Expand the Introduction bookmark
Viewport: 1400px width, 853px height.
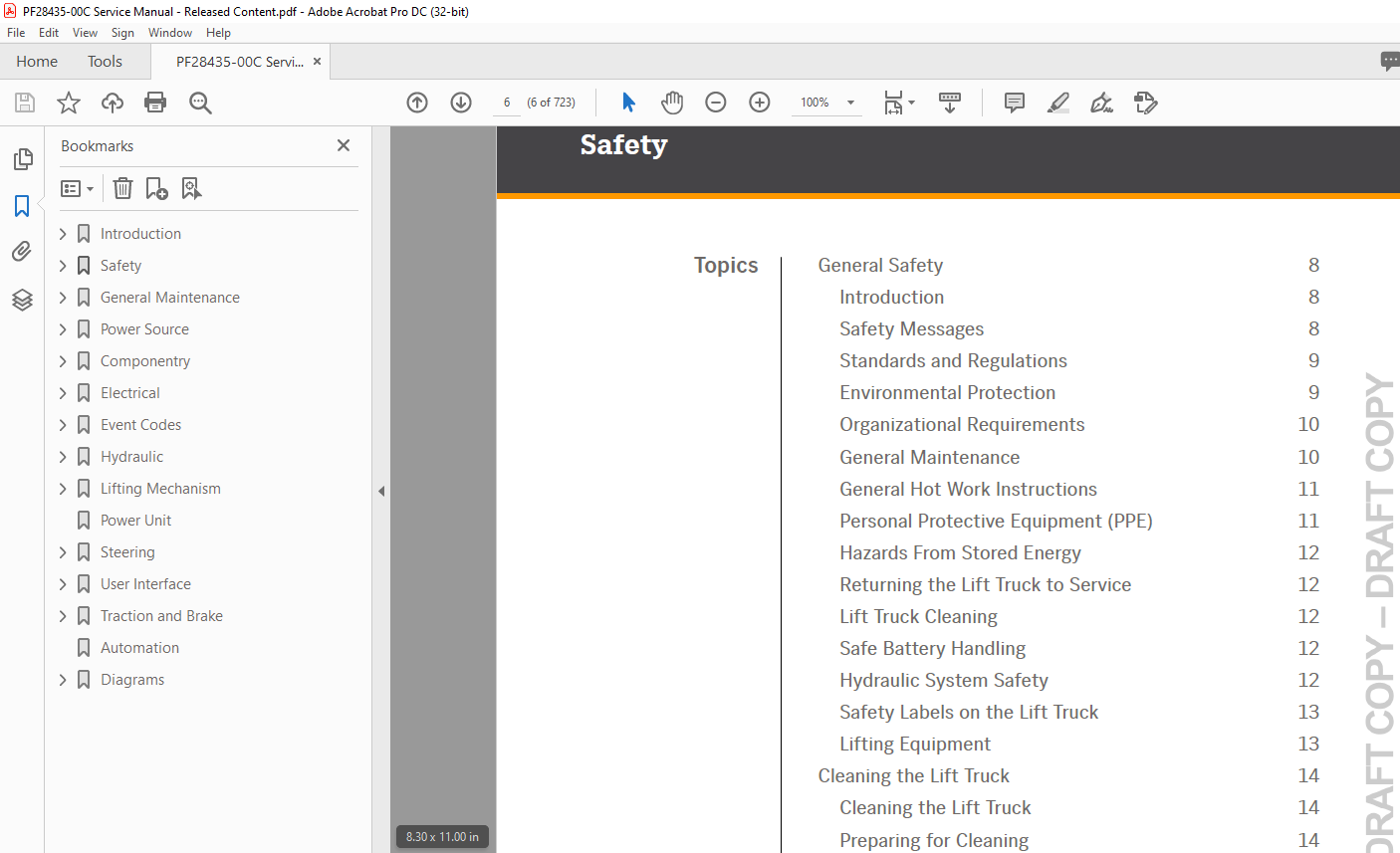coord(63,234)
